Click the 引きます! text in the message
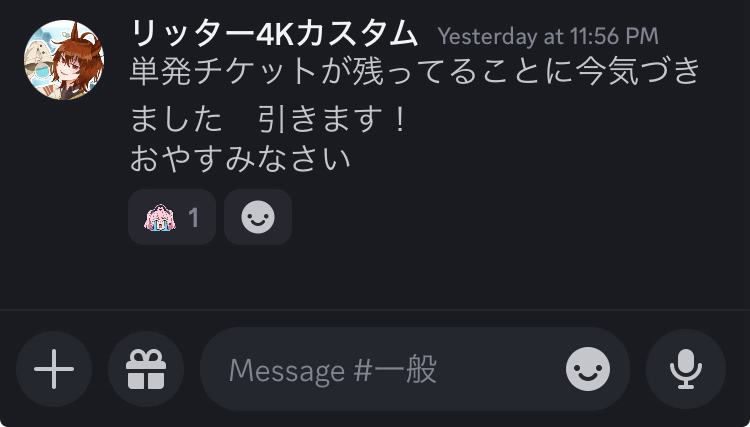This screenshot has height=427, width=750. point(333,119)
